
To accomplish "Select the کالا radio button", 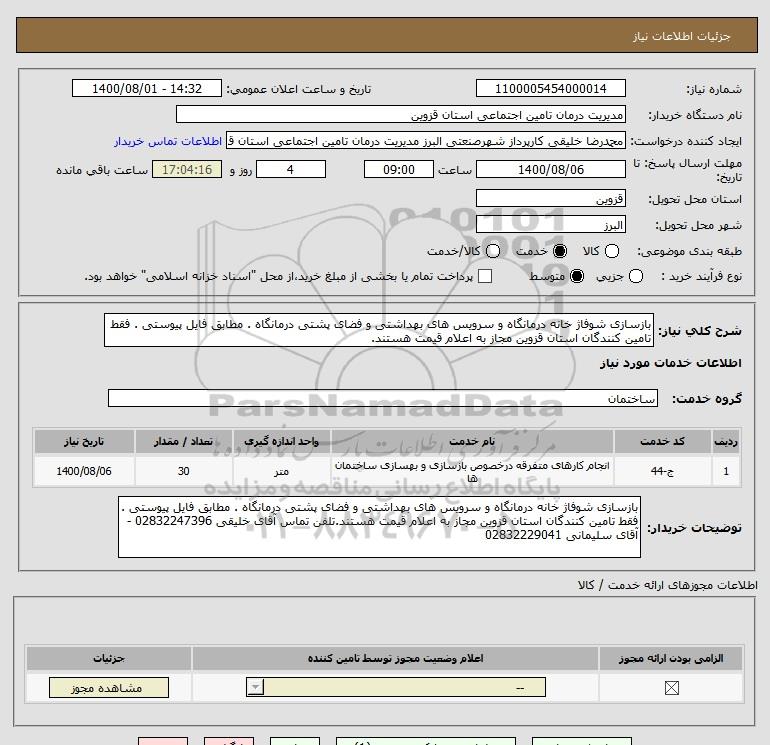I will pos(611,251).
